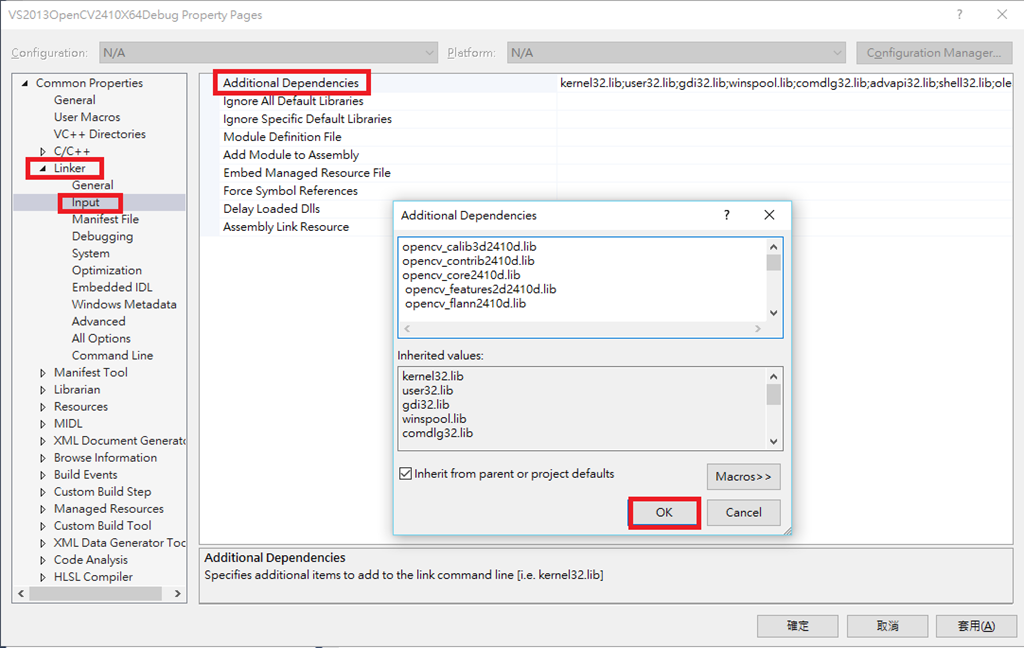Collapse the Common Properties tree node
Screen dimensions: 1024x648
coord(25,83)
